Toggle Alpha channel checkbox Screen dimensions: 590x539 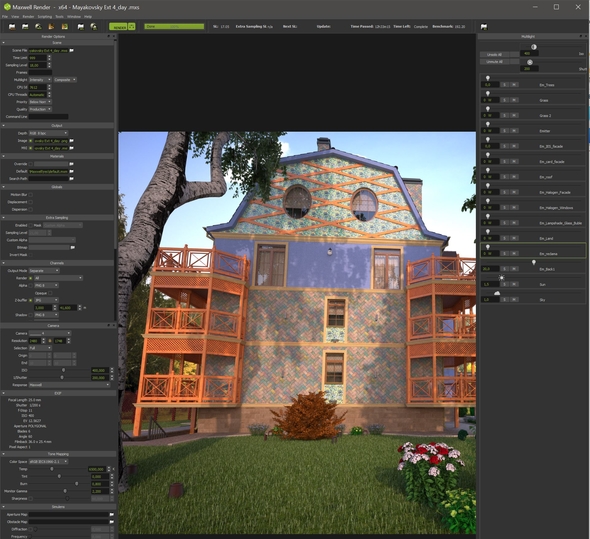pos(30,285)
